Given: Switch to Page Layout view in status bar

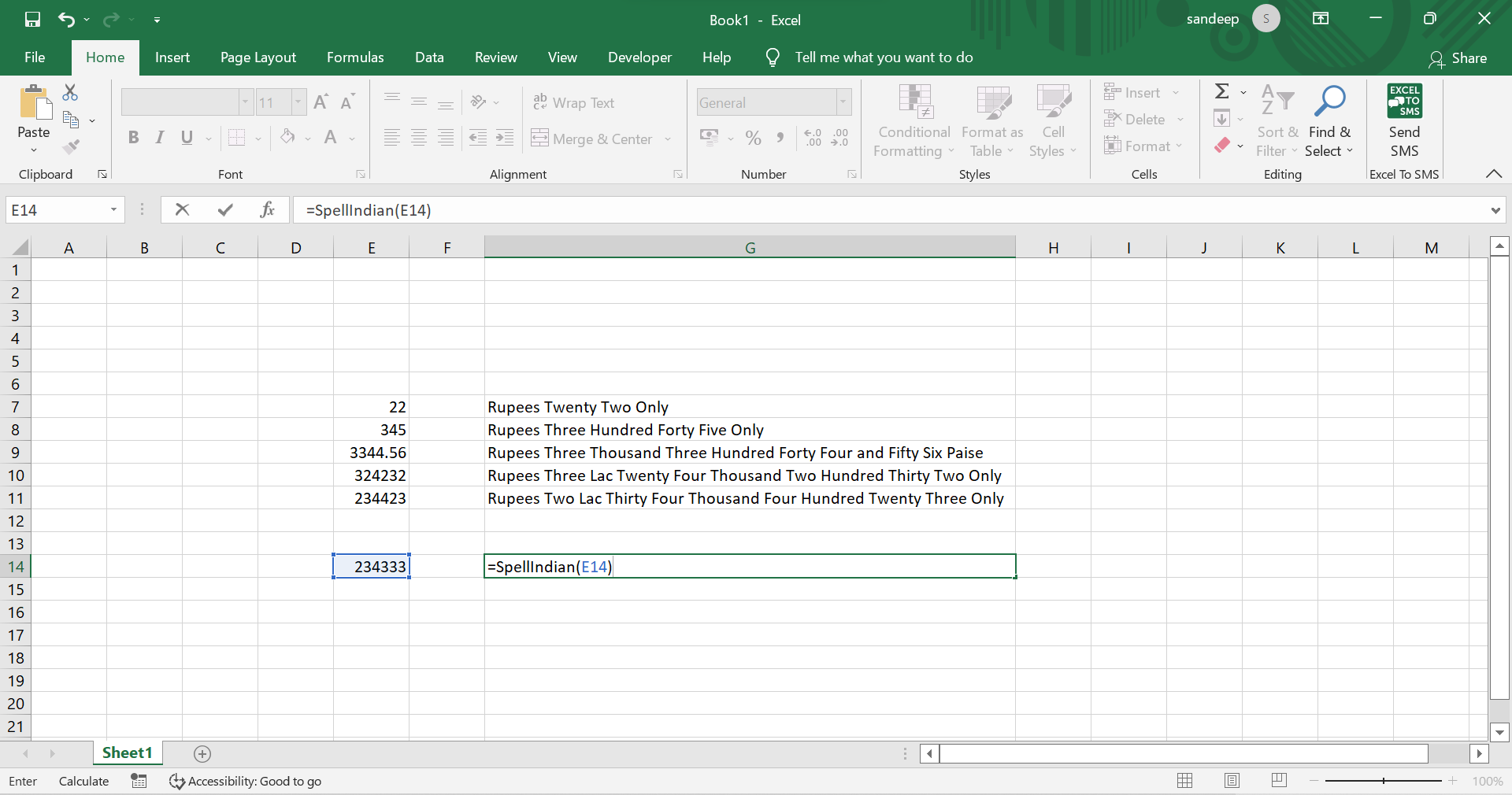Looking at the screenshot, I should coord(1232,781).
